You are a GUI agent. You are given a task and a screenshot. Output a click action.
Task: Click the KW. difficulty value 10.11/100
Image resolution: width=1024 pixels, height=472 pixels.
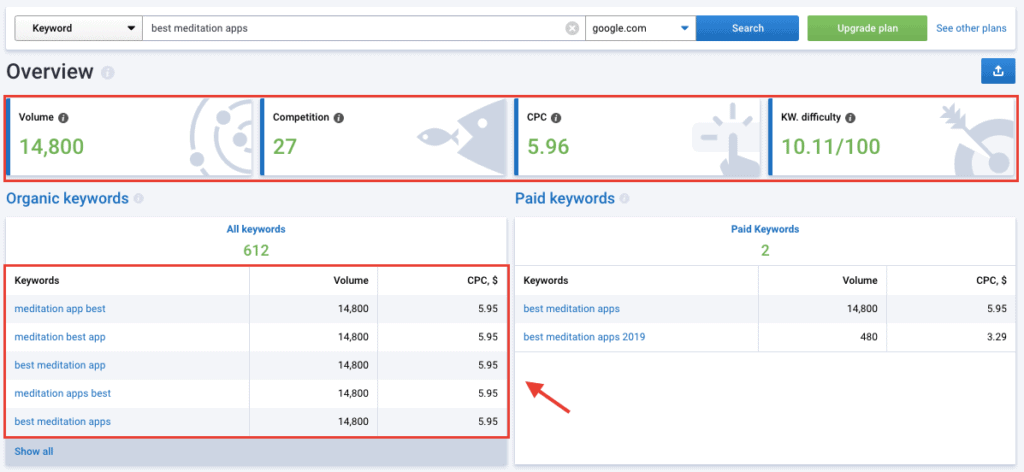click(x=831, y=146)
